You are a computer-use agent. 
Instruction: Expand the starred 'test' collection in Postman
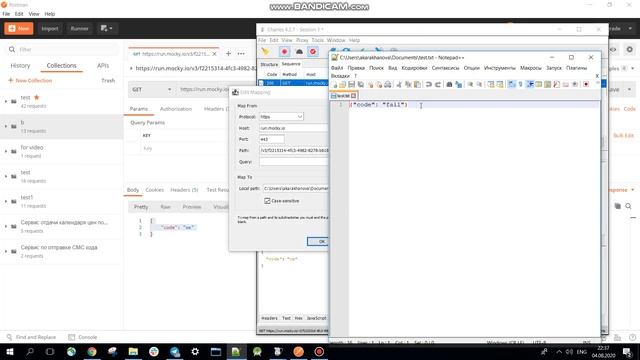[x=6, y=101]
